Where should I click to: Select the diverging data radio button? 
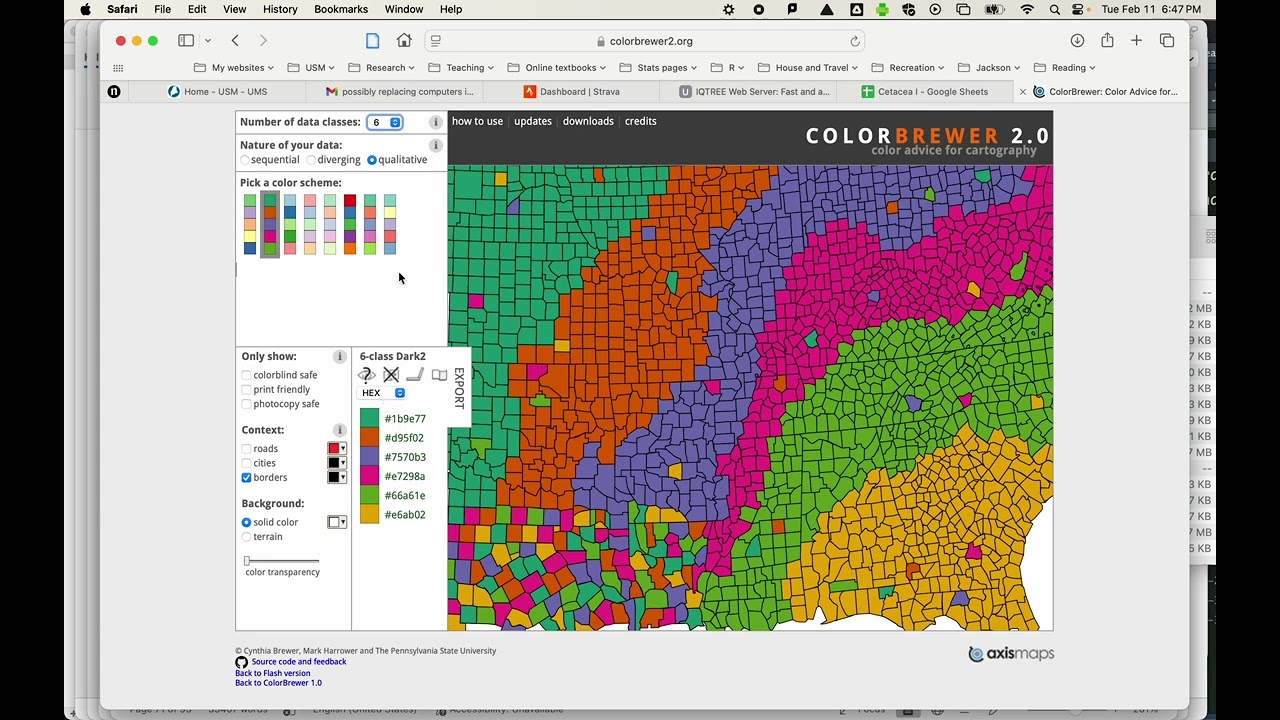pos(311,160)
